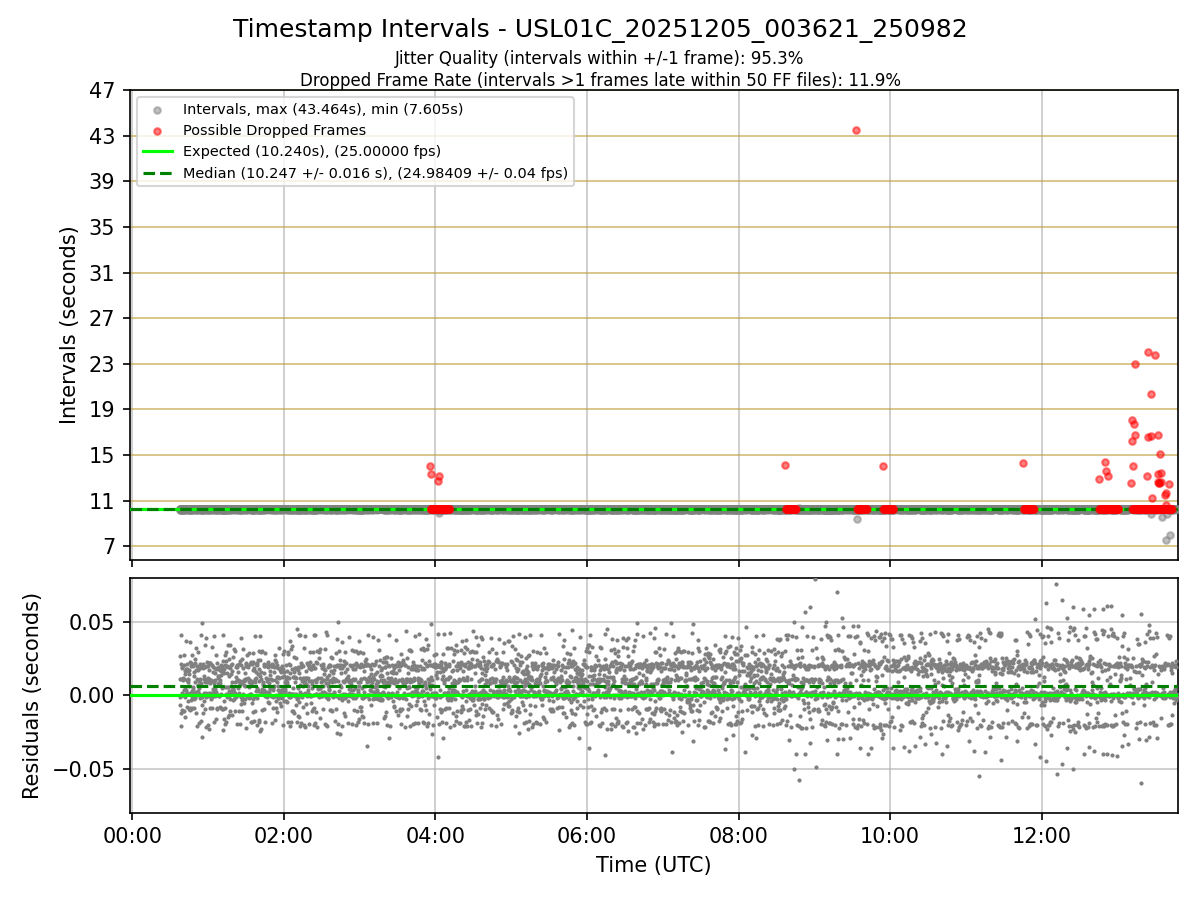Click the 0.05 residuals tick label
This screenshot has width=1200, height=900.
[97, 622]
